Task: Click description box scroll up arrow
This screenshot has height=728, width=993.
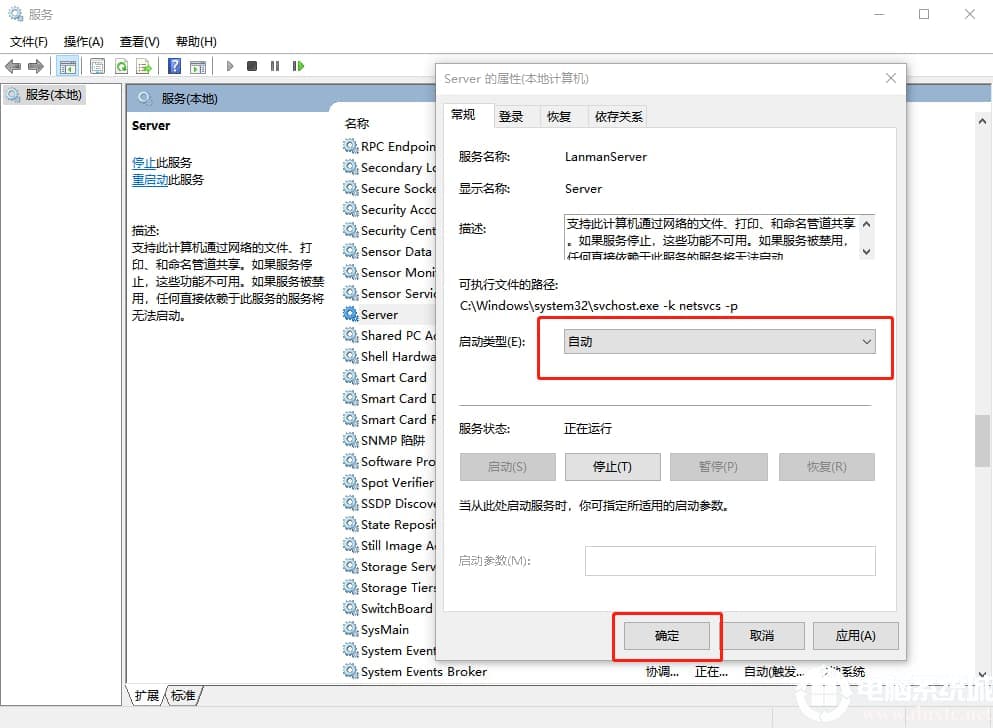Action: pos(867,224)
